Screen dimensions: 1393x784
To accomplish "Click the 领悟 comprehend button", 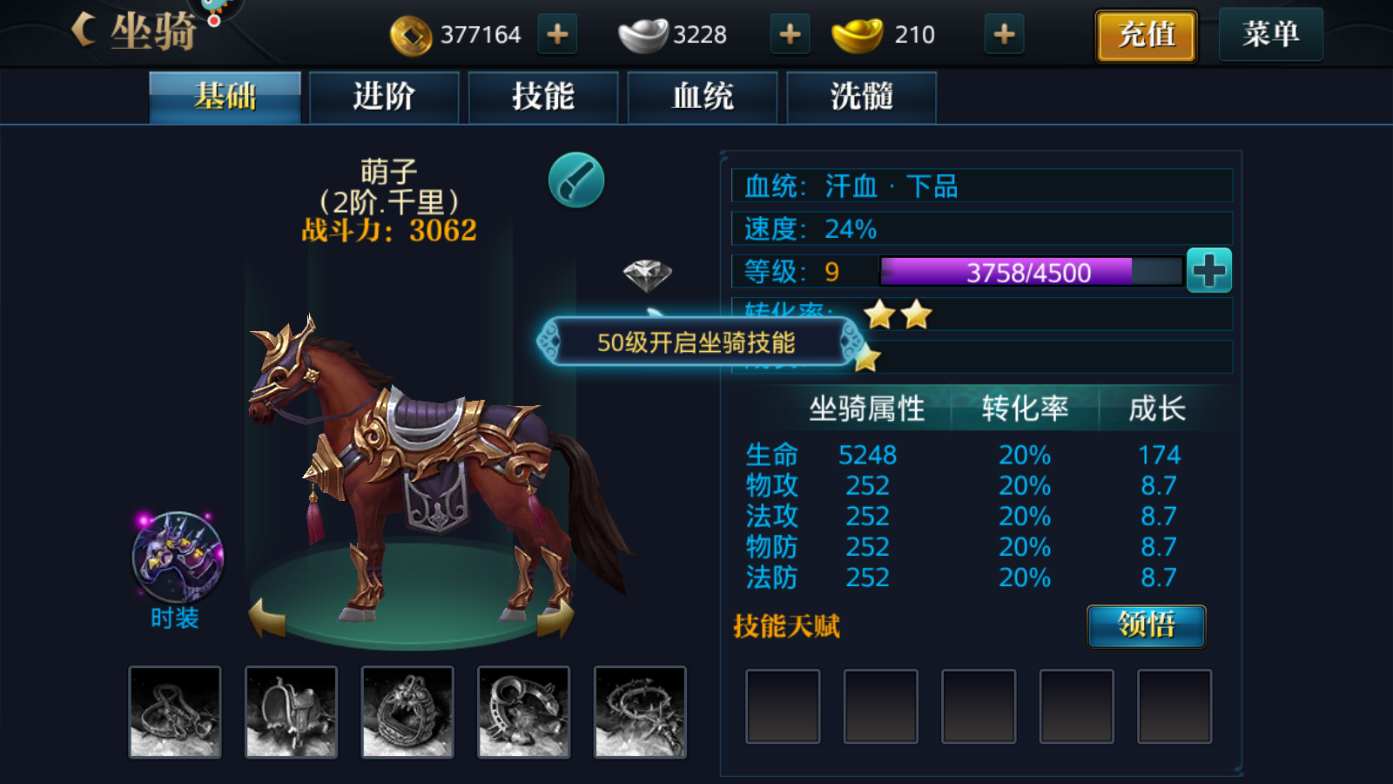I will coord(1146,626).
